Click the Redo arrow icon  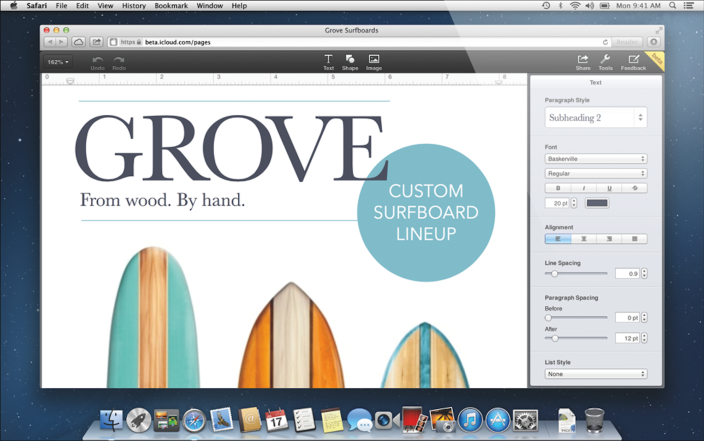(x=119, y=62)
